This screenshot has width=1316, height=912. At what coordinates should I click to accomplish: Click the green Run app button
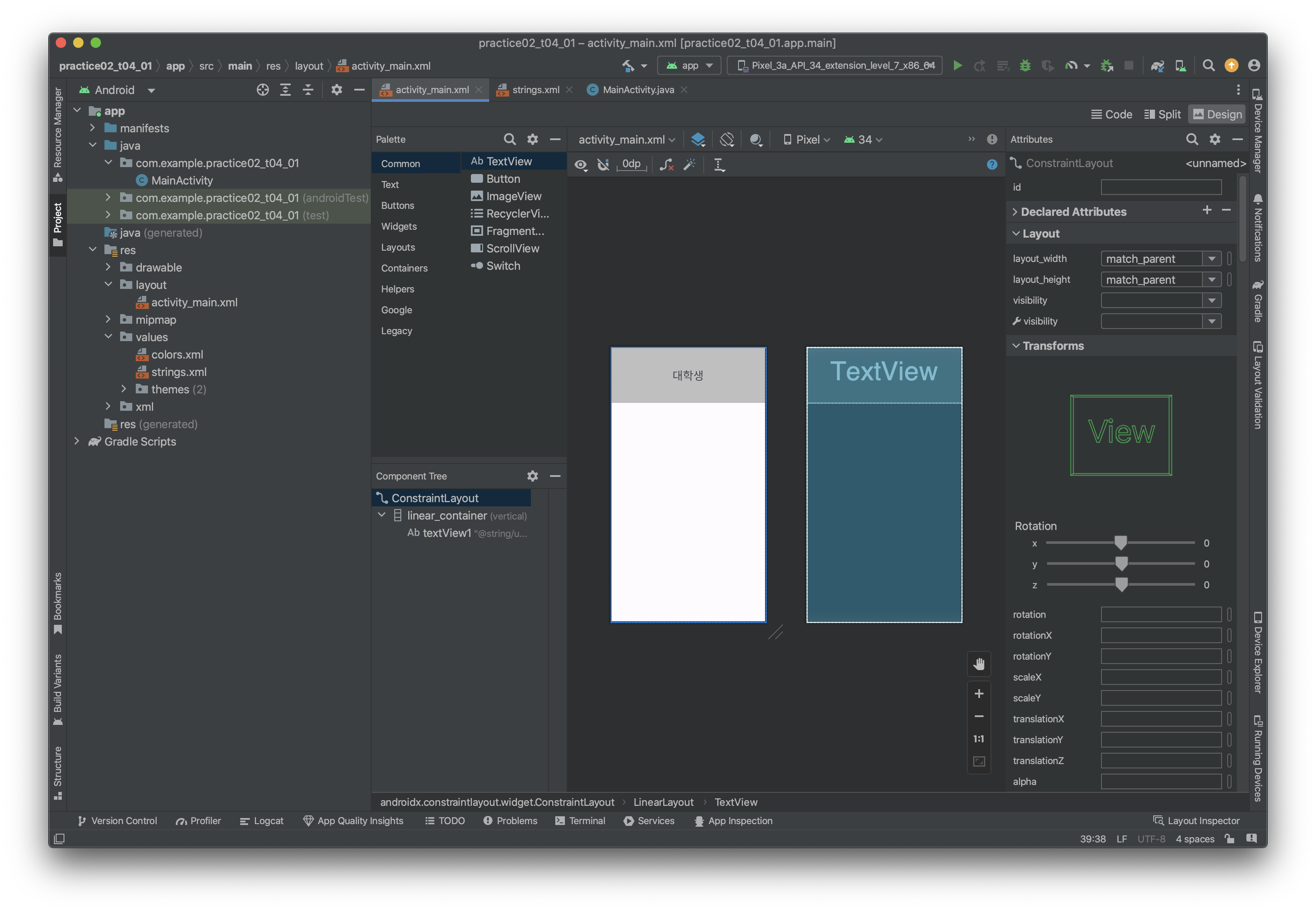tap(957, 66)
